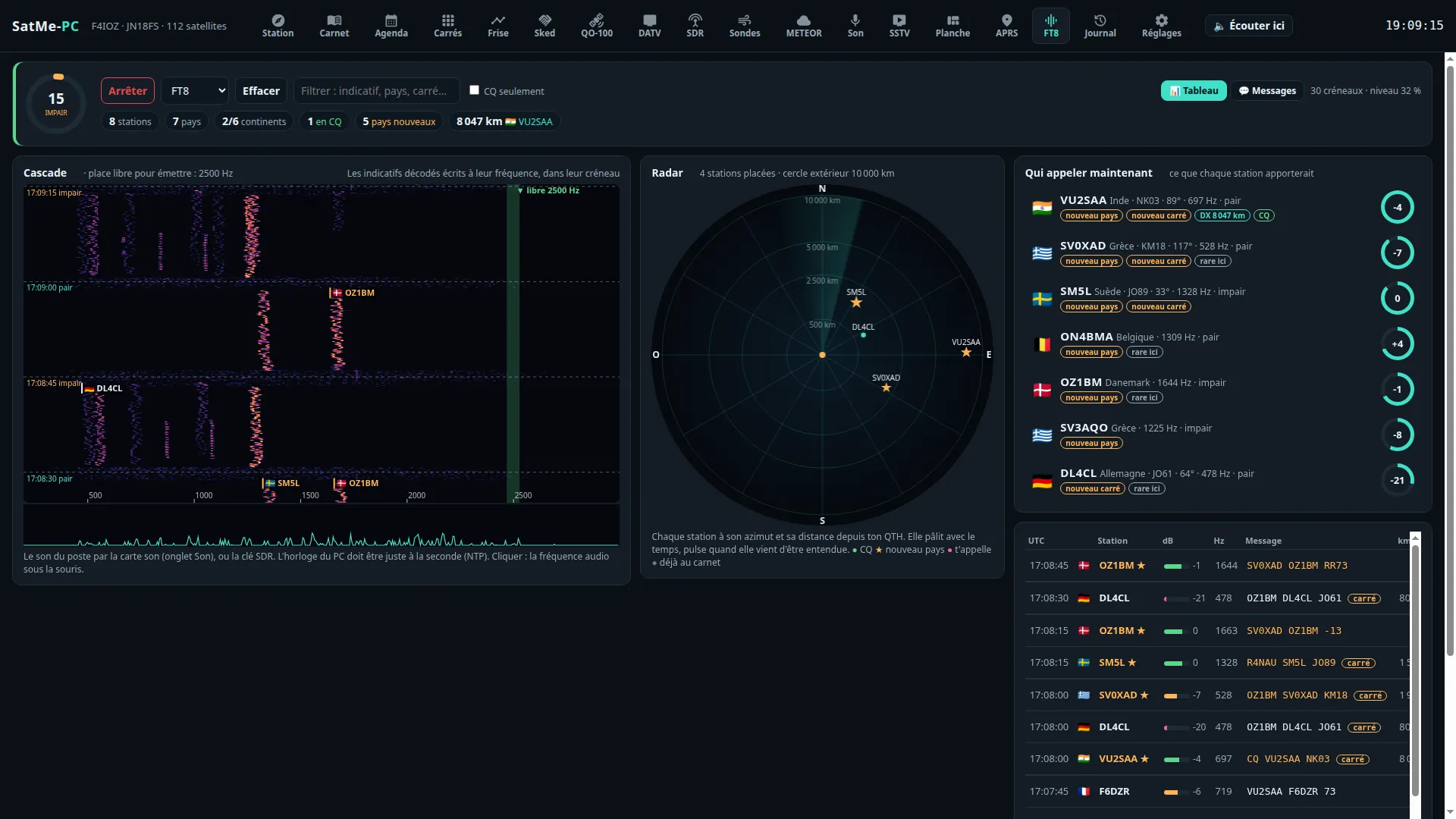Open the Carrés grid view

[448, 26]
